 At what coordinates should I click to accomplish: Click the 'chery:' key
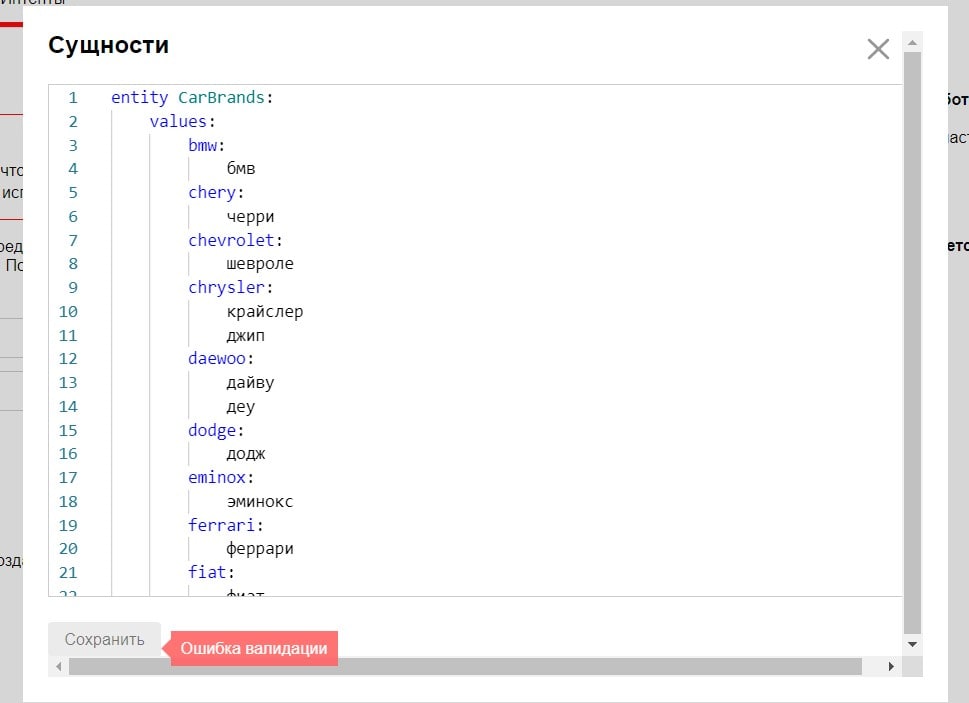[x=216, y=193]
